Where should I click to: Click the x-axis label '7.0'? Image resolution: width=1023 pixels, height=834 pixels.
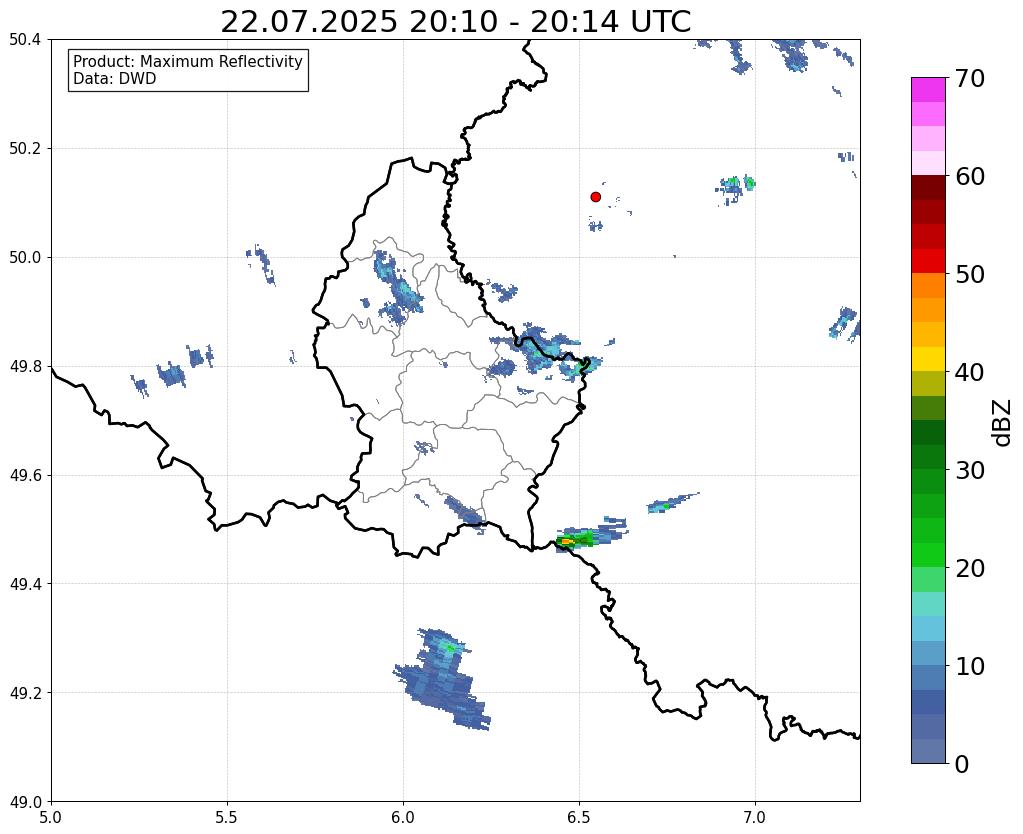tap(756, 817)
